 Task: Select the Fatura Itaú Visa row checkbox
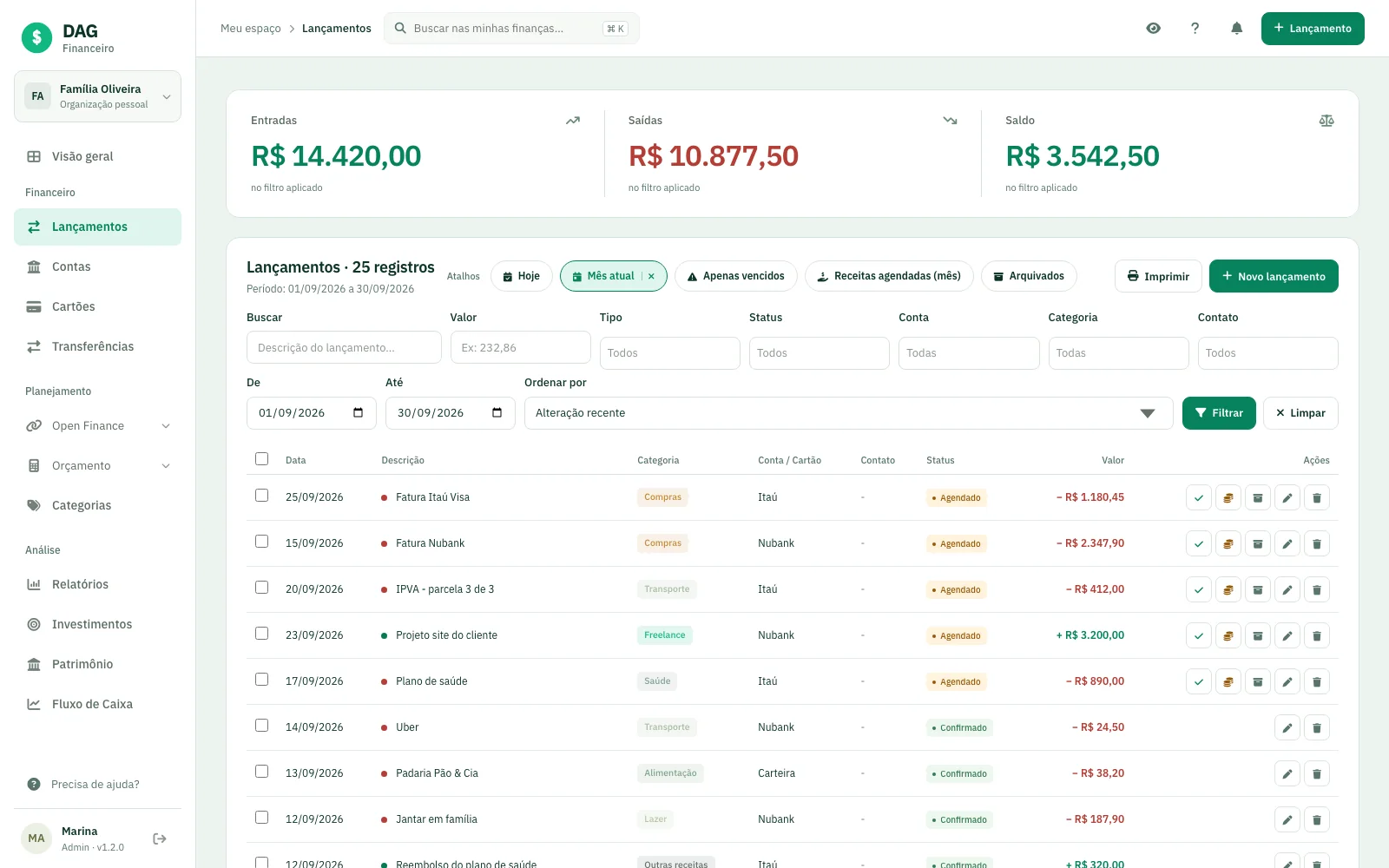261,495
